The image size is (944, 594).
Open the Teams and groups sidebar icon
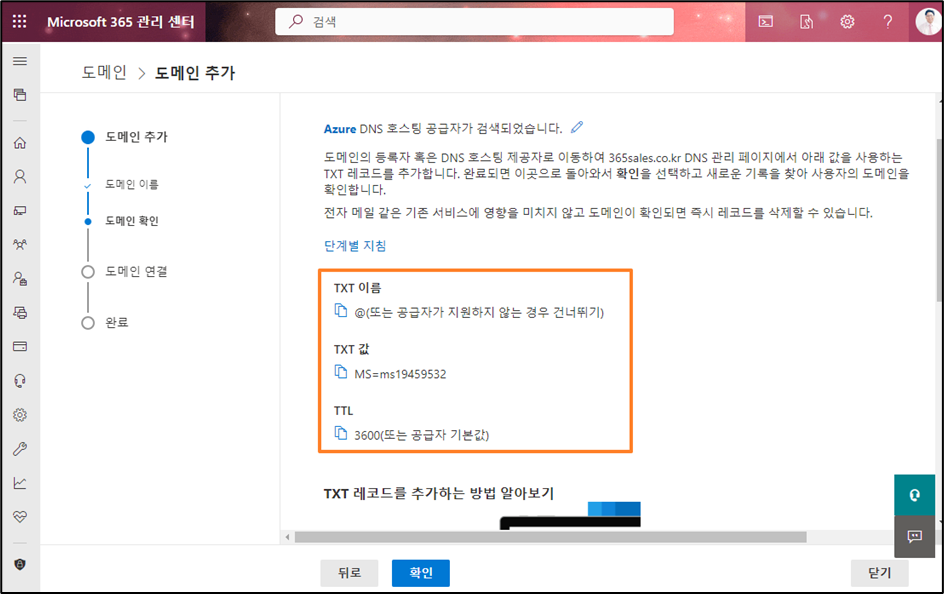(x=20, y=244)
